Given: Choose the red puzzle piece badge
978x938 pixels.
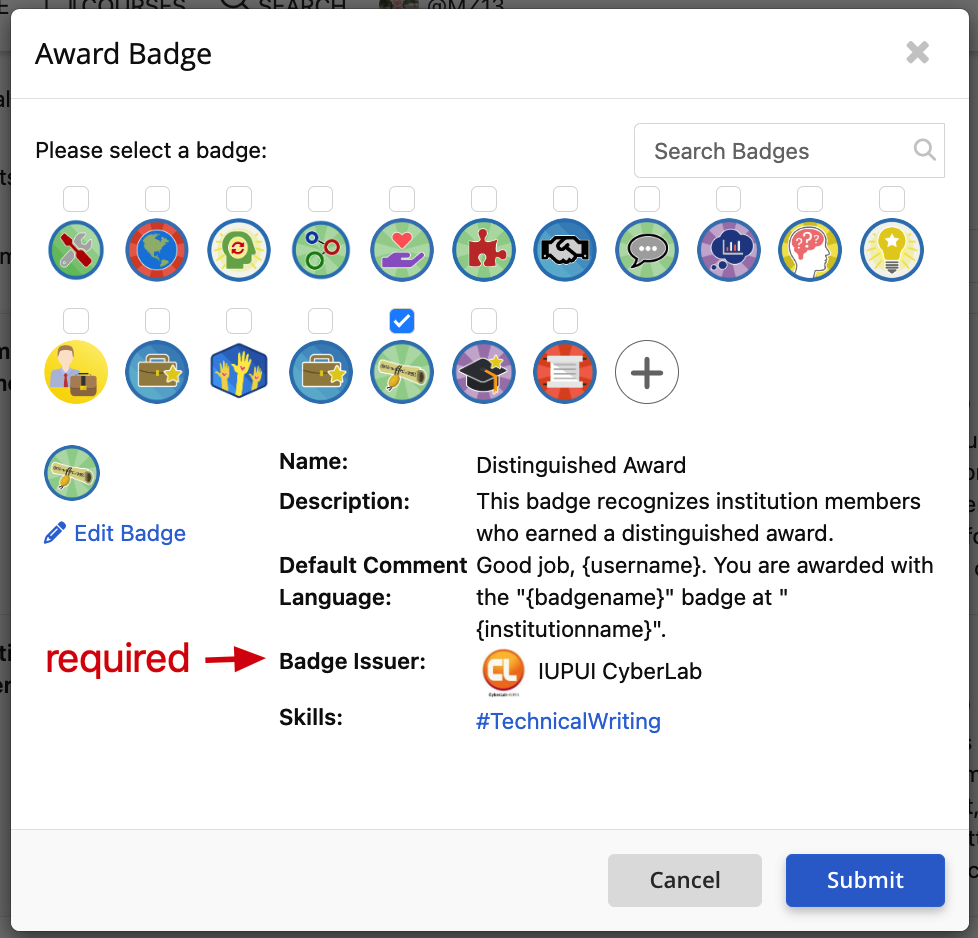Looking at the screenshot, I should [x=484, y=250].
